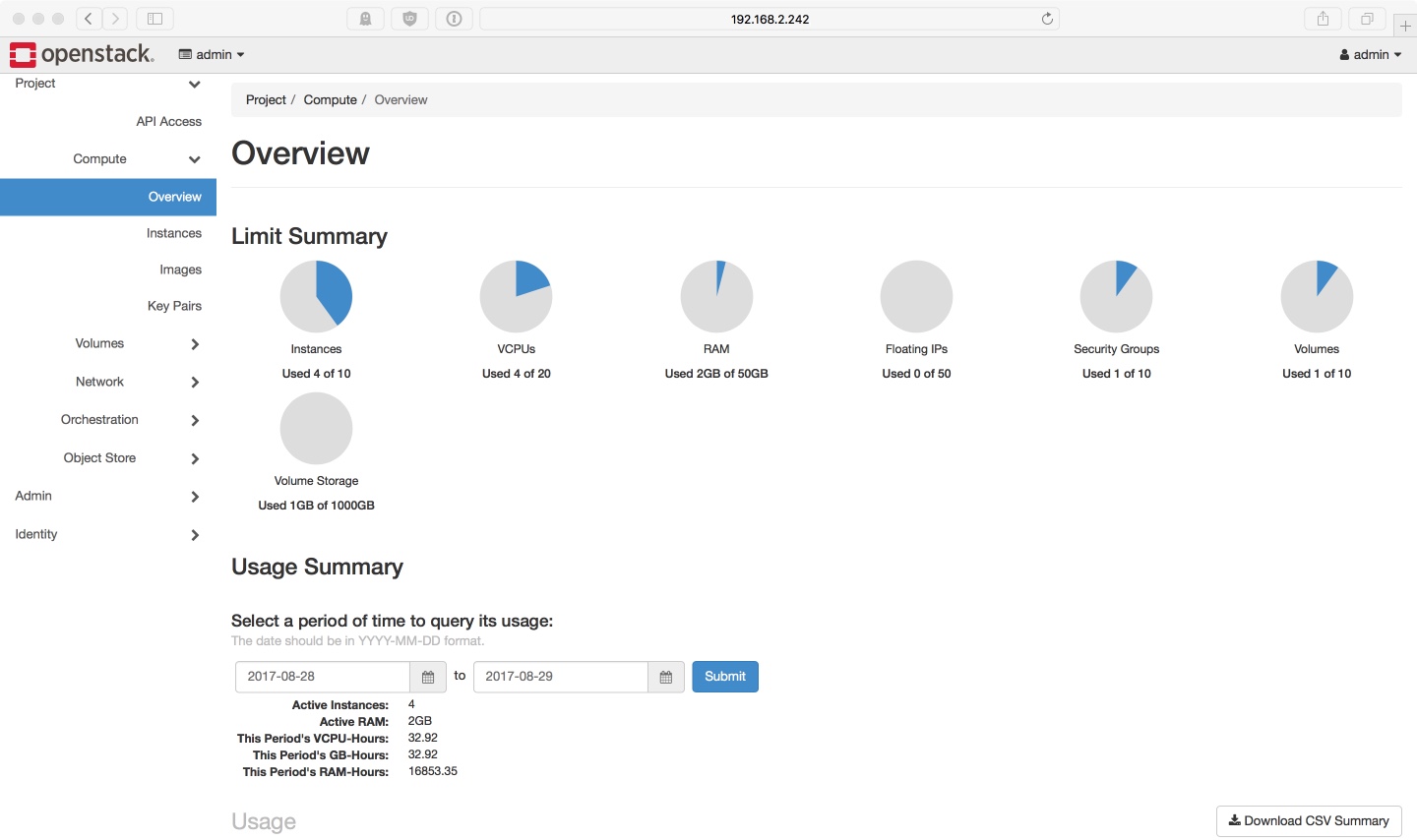Viewport: 1417px width, 840px height.
Task: Click the OpenStack logo
Action: (82, 54)
